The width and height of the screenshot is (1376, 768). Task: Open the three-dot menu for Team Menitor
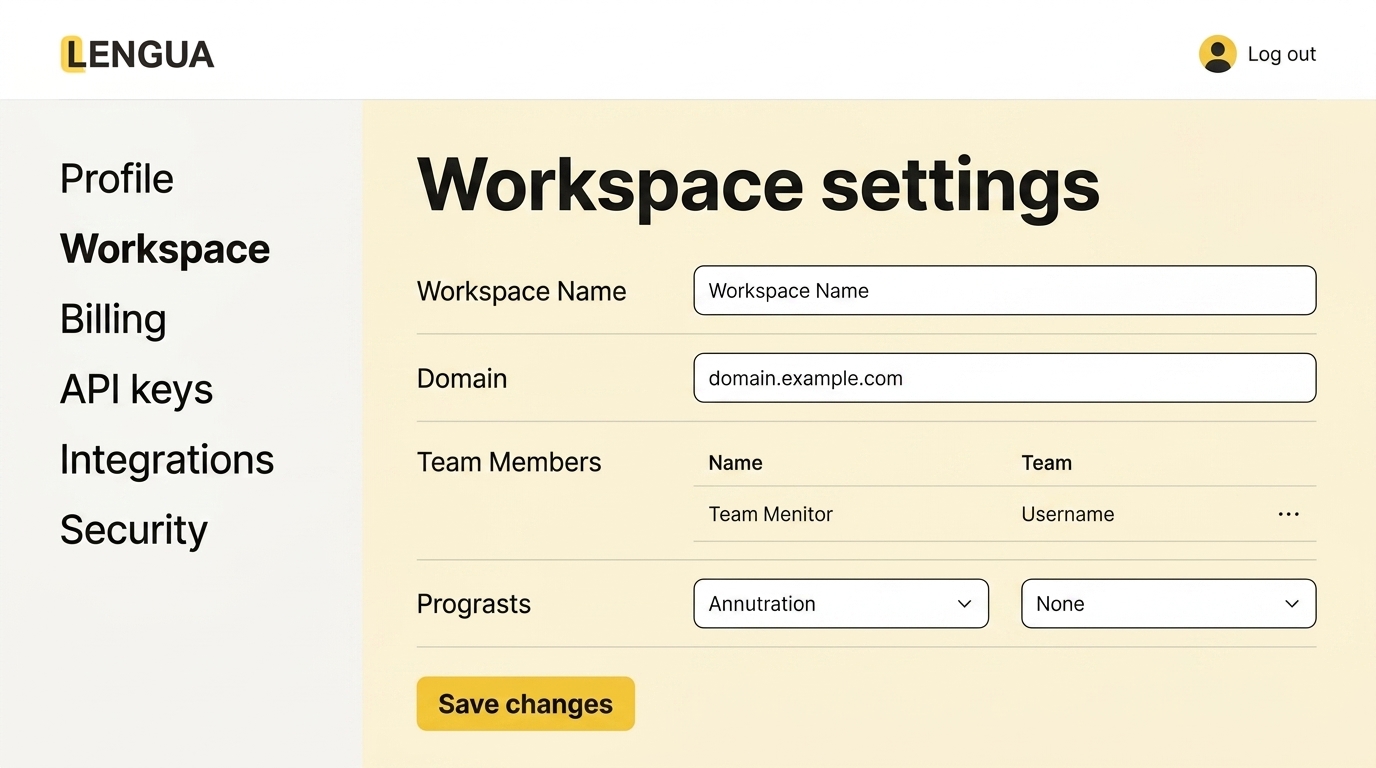[1288, 514]
